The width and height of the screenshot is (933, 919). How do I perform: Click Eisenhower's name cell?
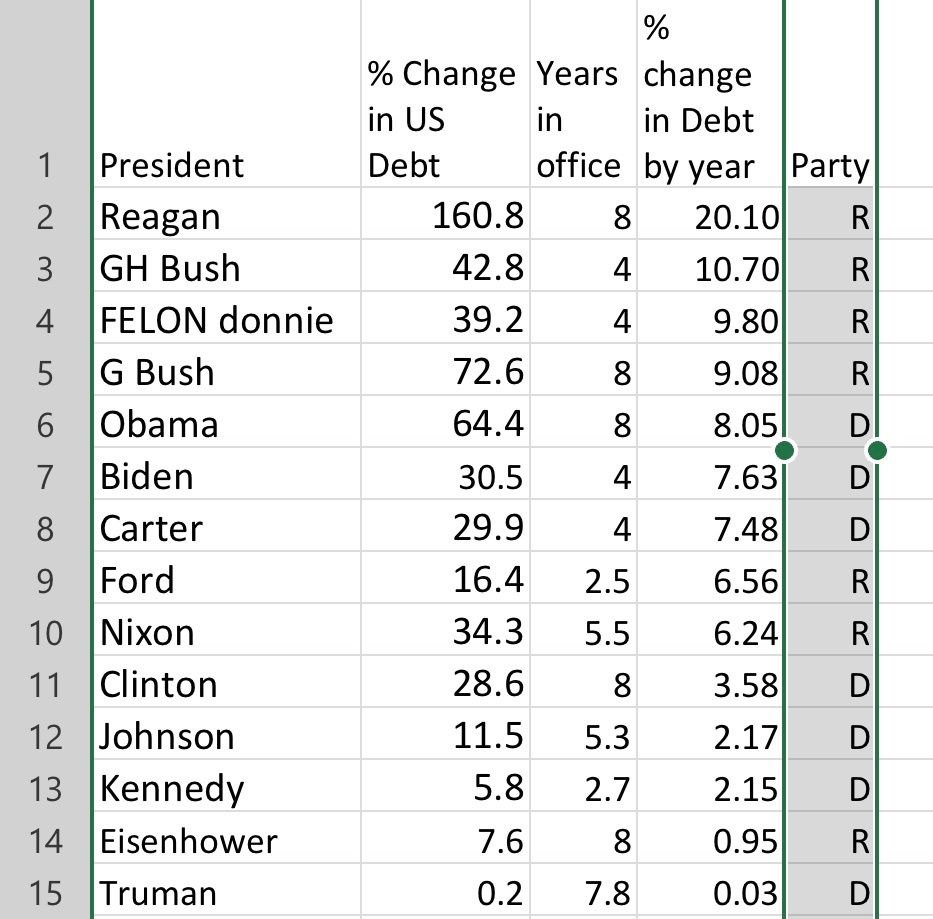[188, 841]
